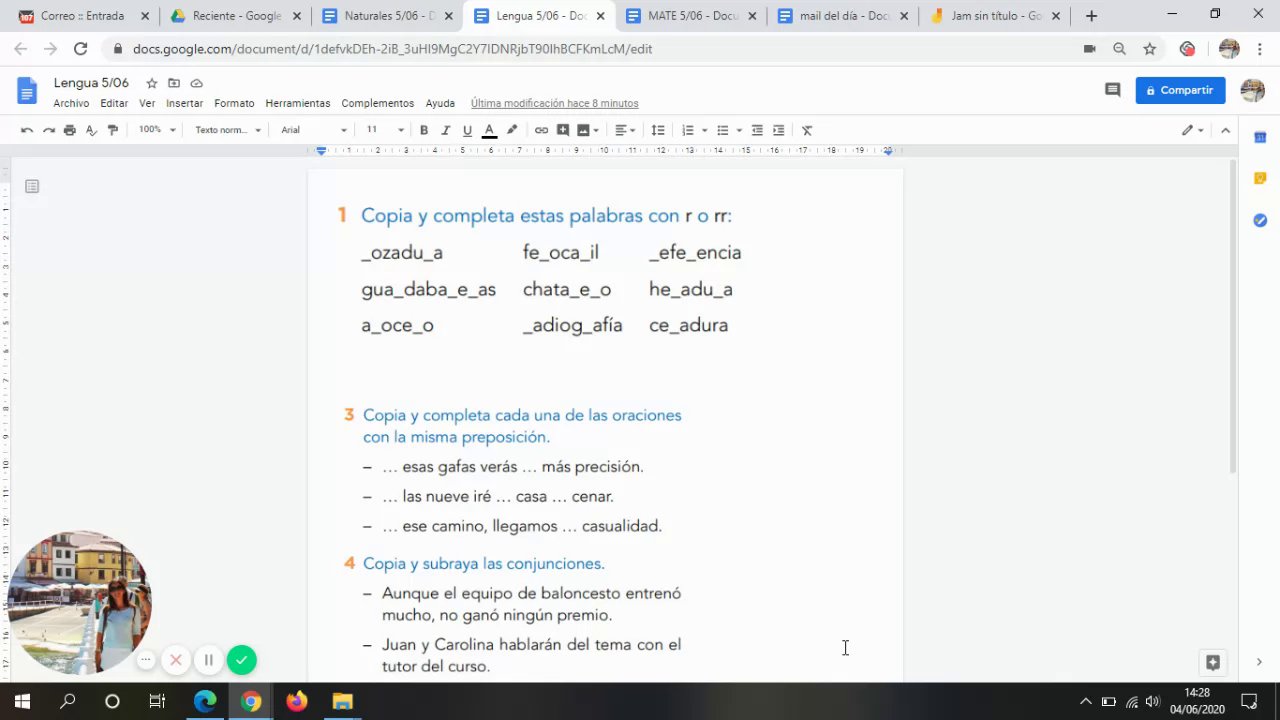Expand bulleted list style arrow

[739, 130]
